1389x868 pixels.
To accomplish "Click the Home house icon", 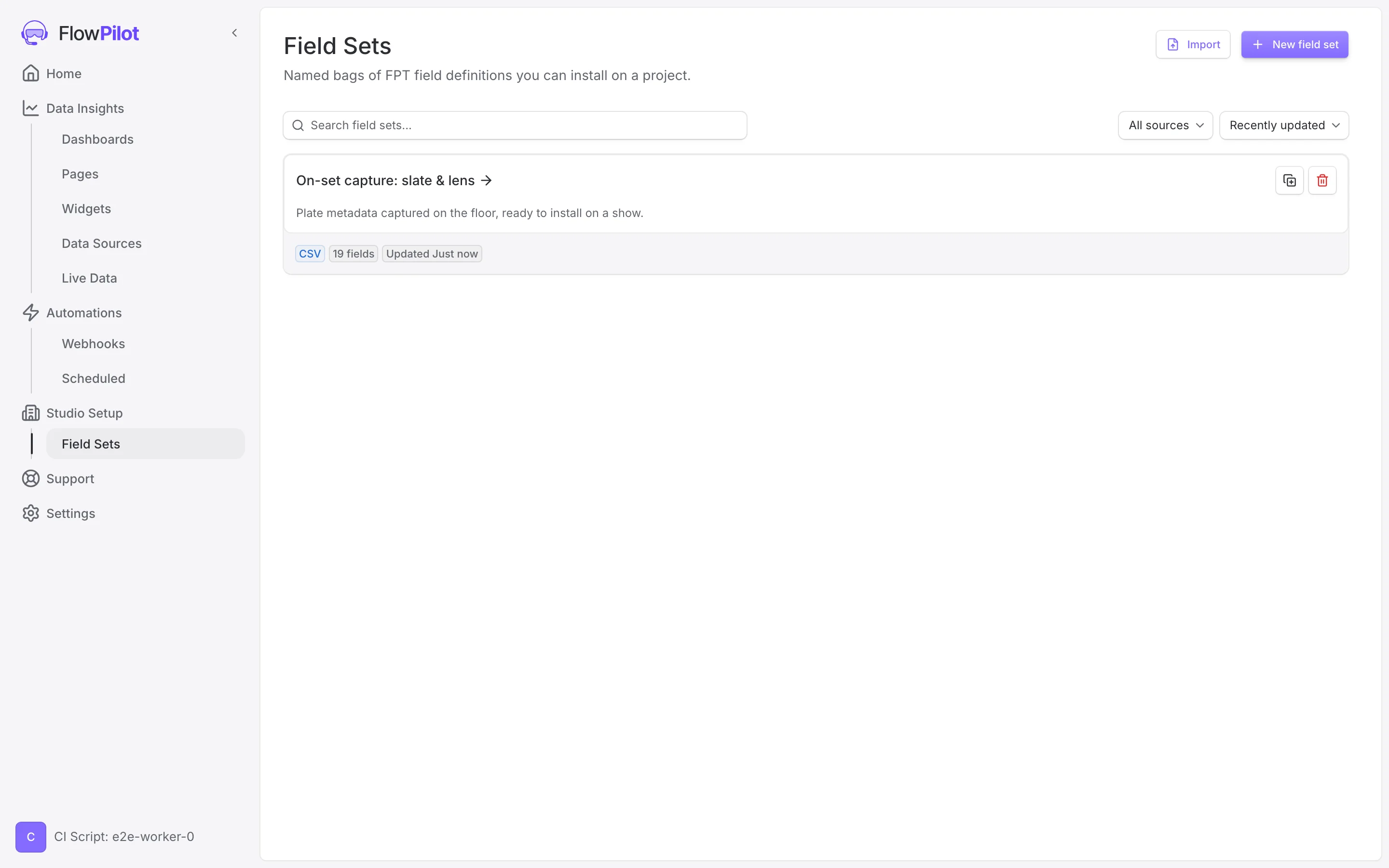I will 30,73.
